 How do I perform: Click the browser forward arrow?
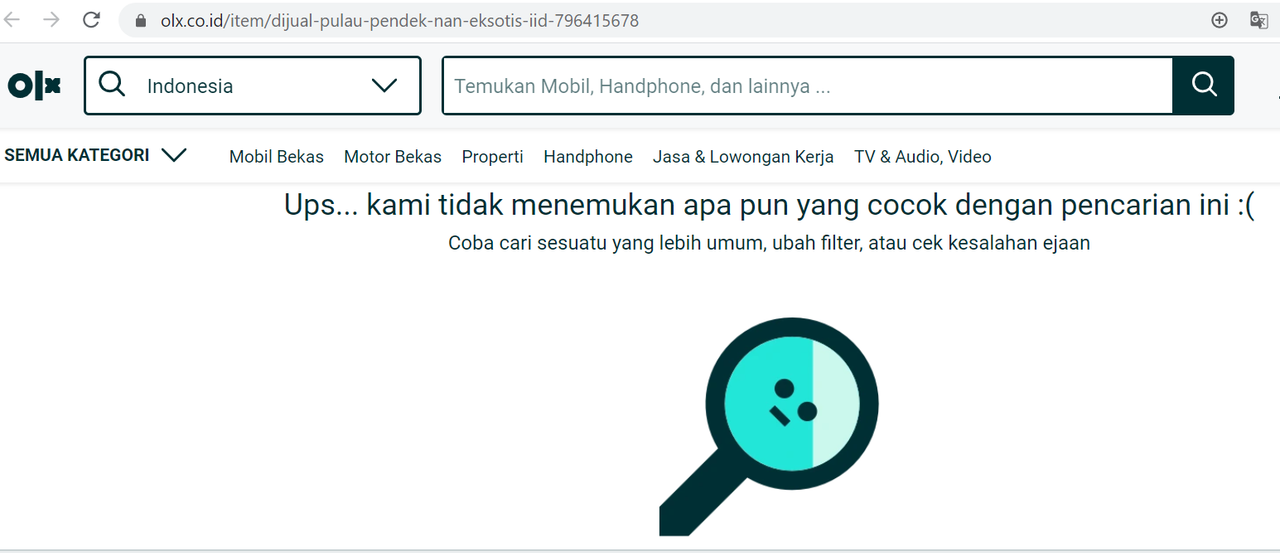coord(51,20)
